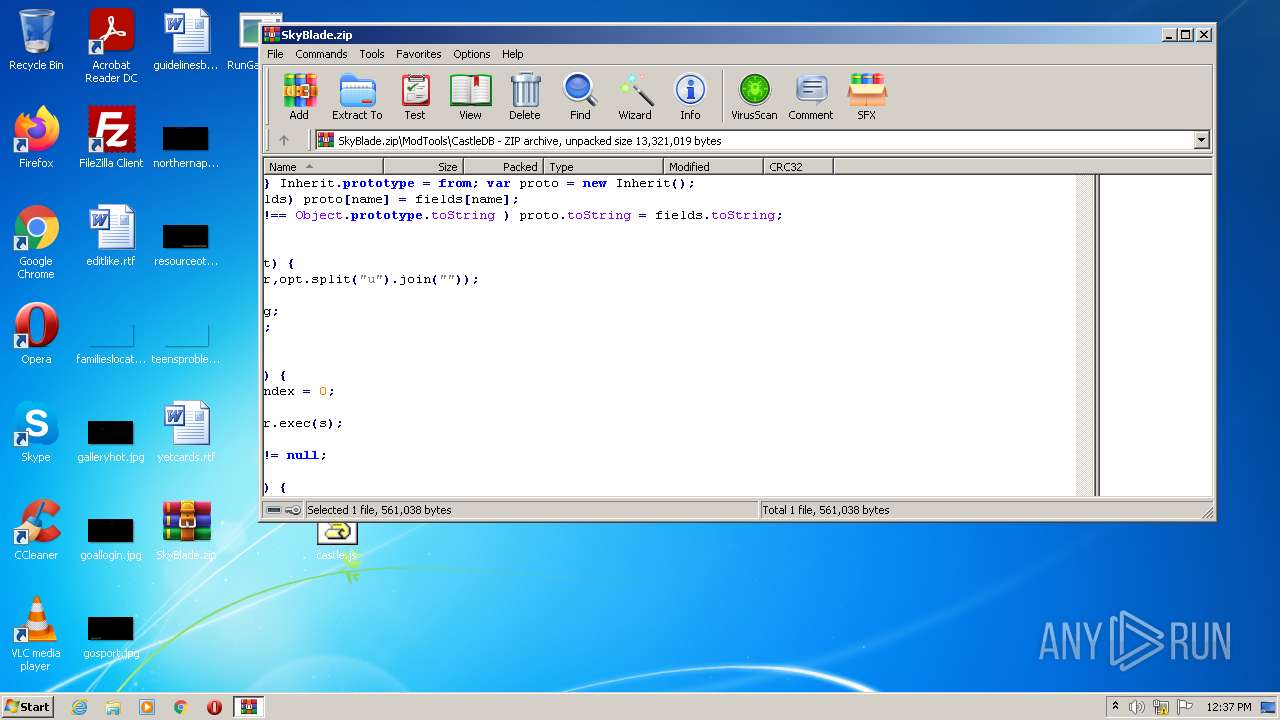Launch the Wizard tool
Image resolution: width=1280 pixels, height=720 pixels.
point(635,97)
